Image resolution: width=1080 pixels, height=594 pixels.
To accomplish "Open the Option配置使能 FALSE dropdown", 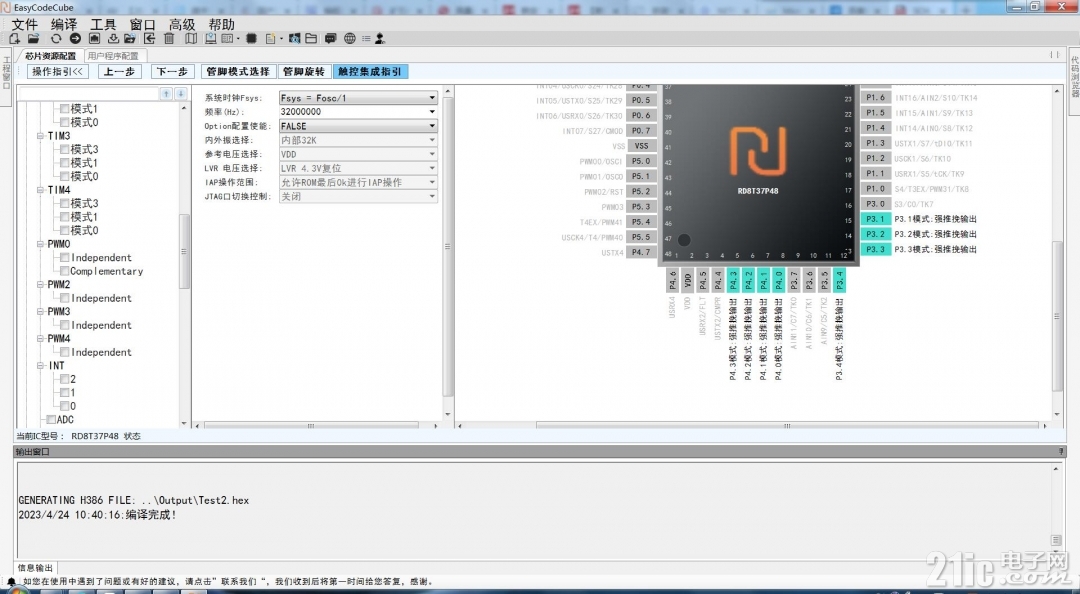I will 358,126.
